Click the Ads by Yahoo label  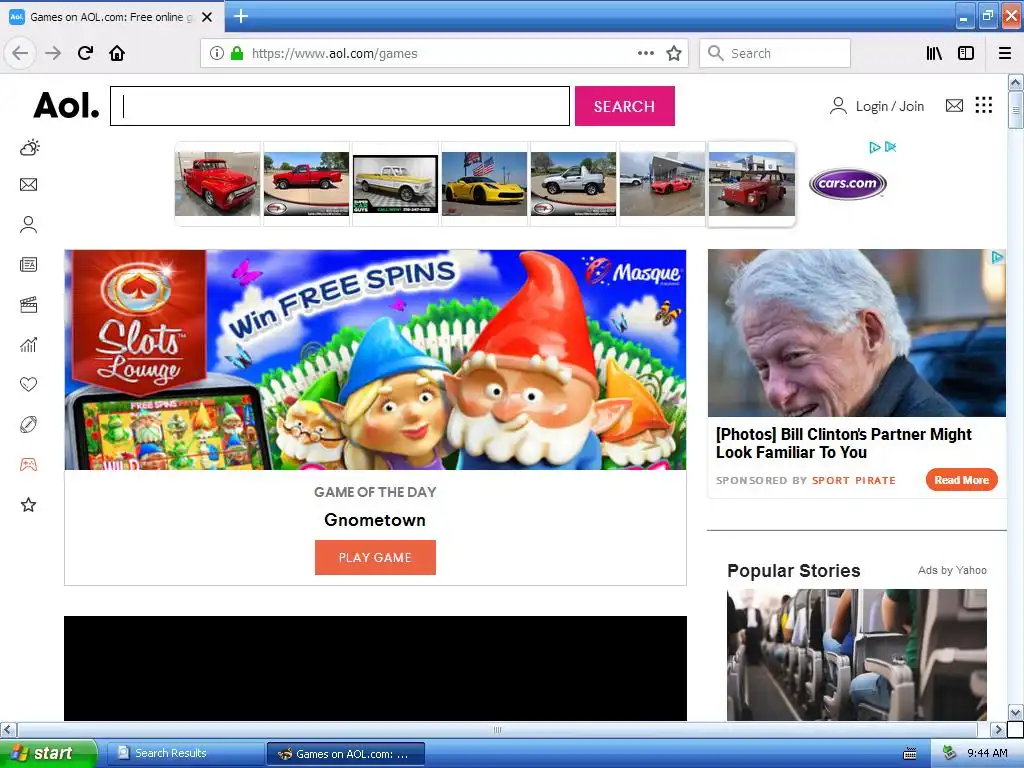[952, 570]
